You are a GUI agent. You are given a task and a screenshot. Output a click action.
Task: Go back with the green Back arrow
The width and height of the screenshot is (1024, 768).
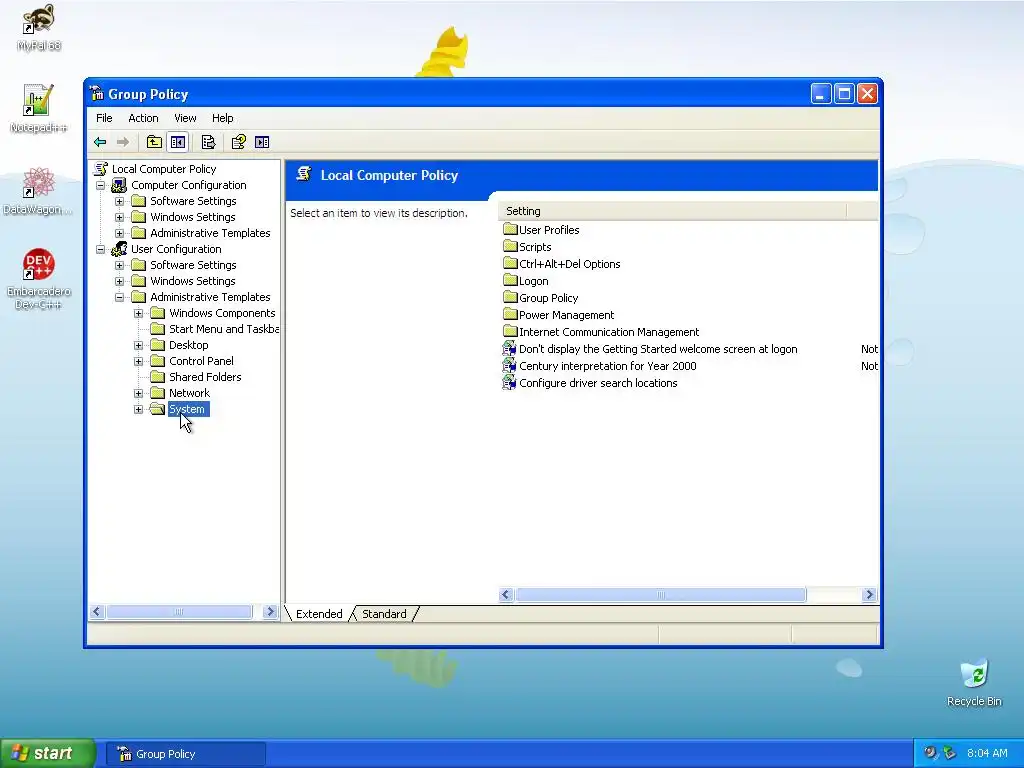pos(100,142)
